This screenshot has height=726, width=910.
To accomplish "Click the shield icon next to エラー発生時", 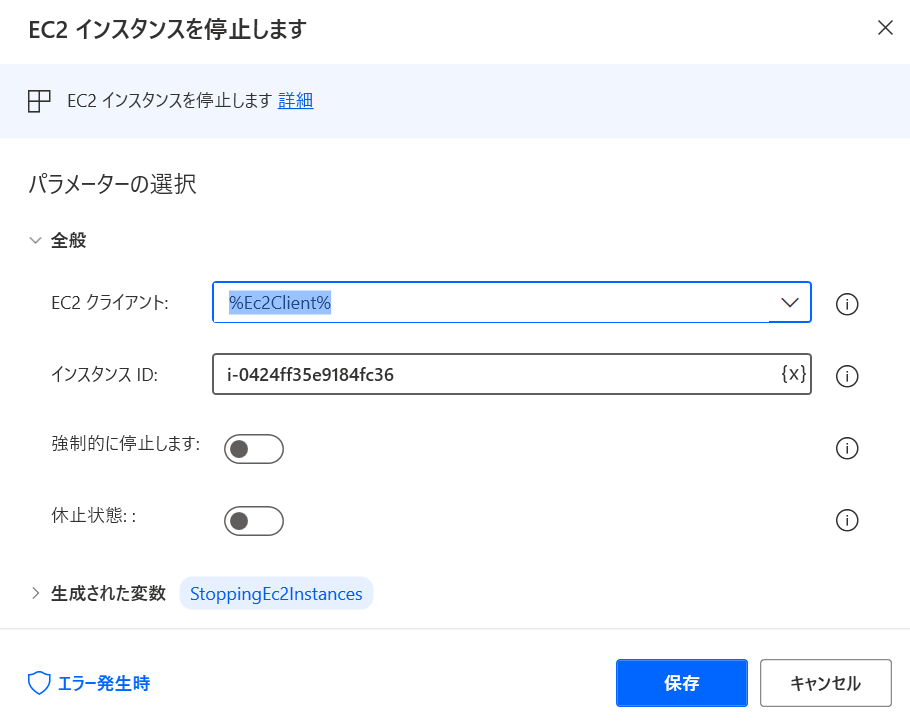I will (x=39, y=683).
